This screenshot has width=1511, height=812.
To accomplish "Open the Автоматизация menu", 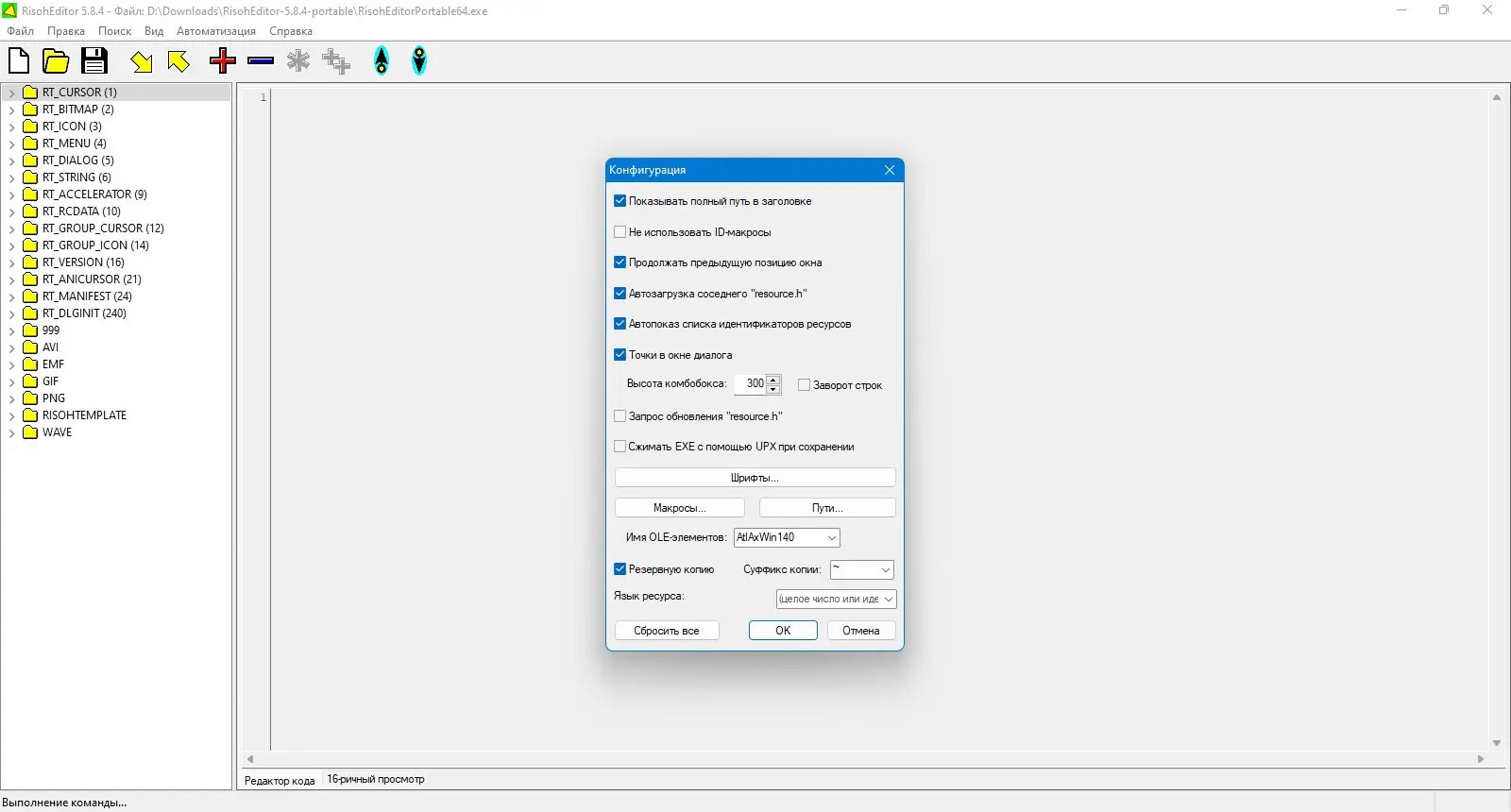I will tap(216, 31).
